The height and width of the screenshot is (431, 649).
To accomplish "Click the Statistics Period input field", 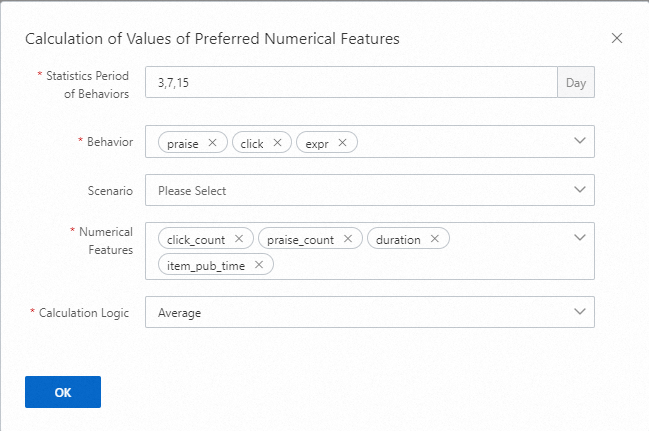I will 350,82.
